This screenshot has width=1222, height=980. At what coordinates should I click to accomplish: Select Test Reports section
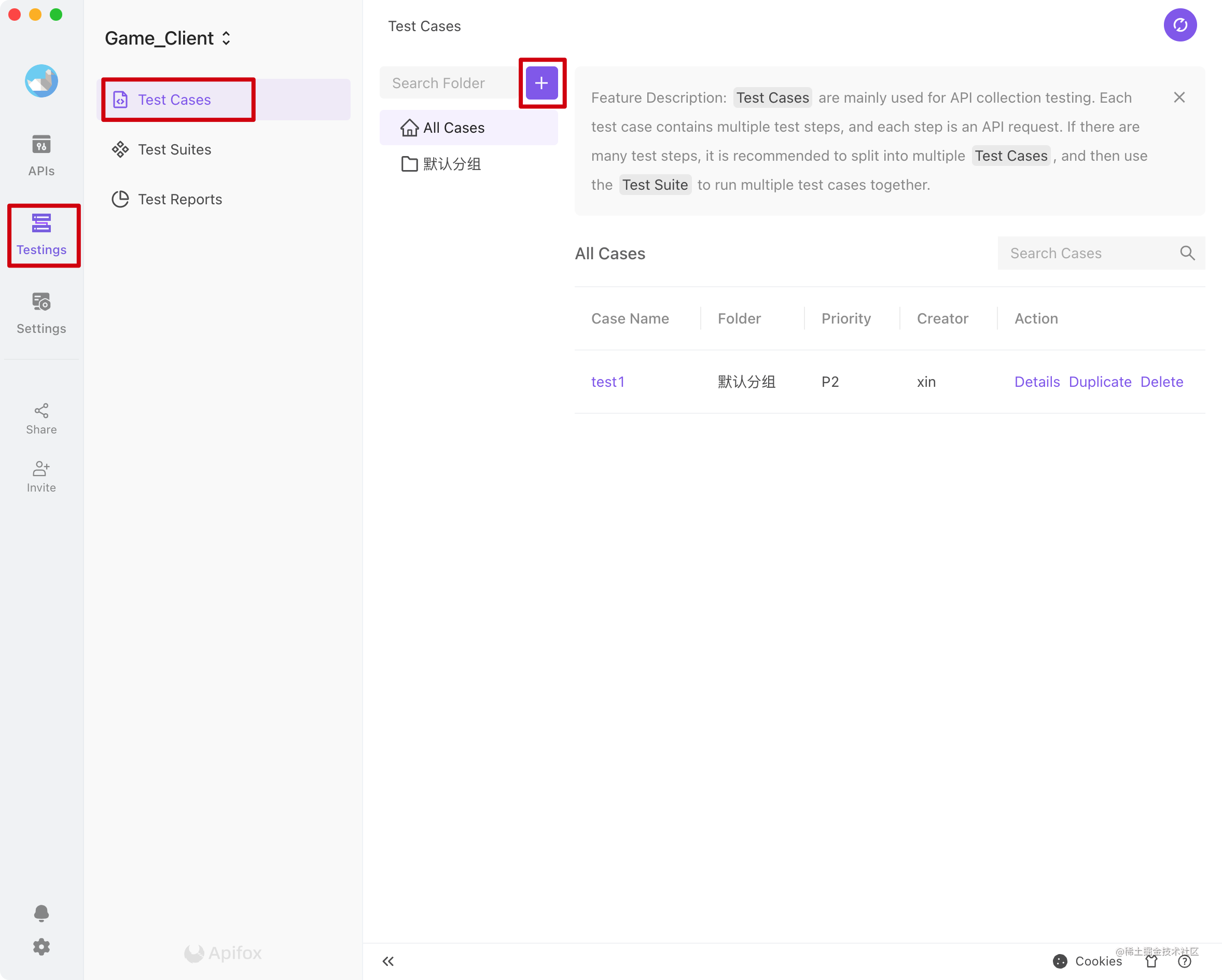(x=180, y=199)
